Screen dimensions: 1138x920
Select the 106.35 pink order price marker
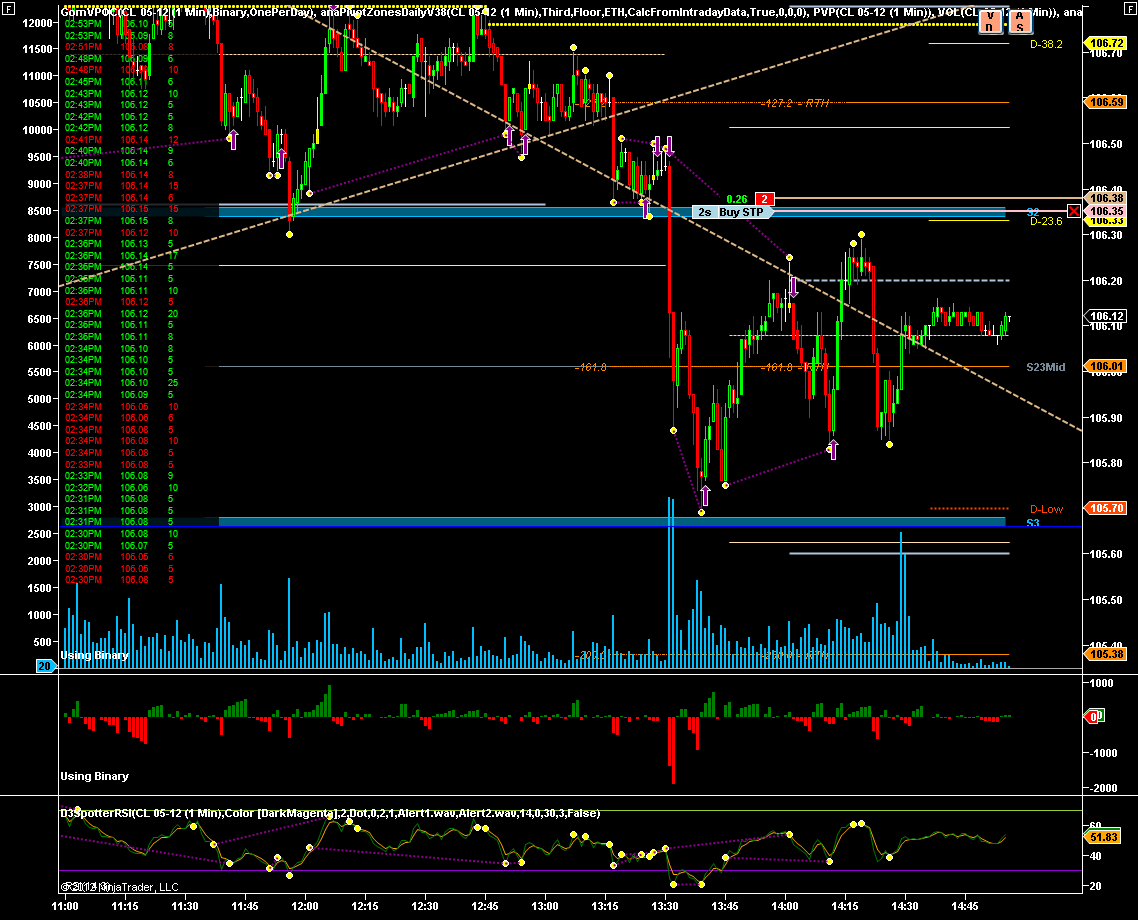1105,211
